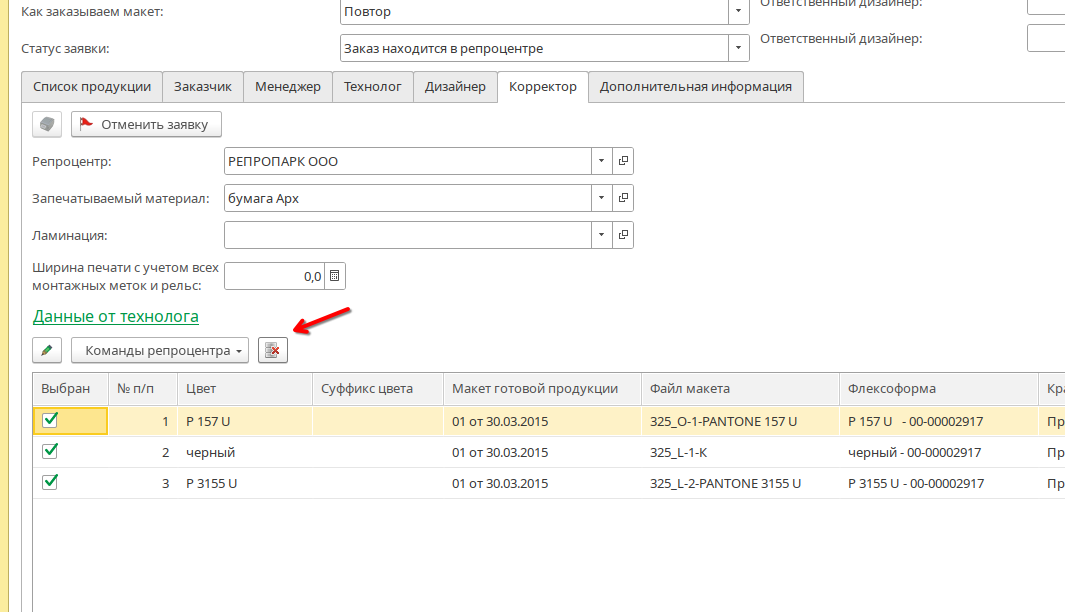Toggle the checkbox for the черный row
This screenshot has width=1065, height=612.
point(50,452)
